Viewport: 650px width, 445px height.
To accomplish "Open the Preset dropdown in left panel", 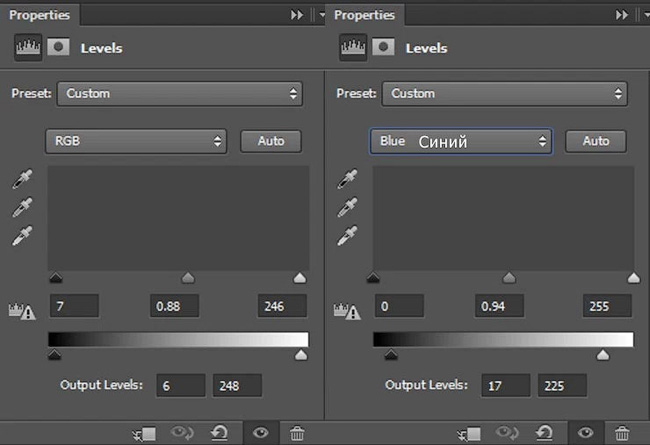I will [x=179, y=94].
